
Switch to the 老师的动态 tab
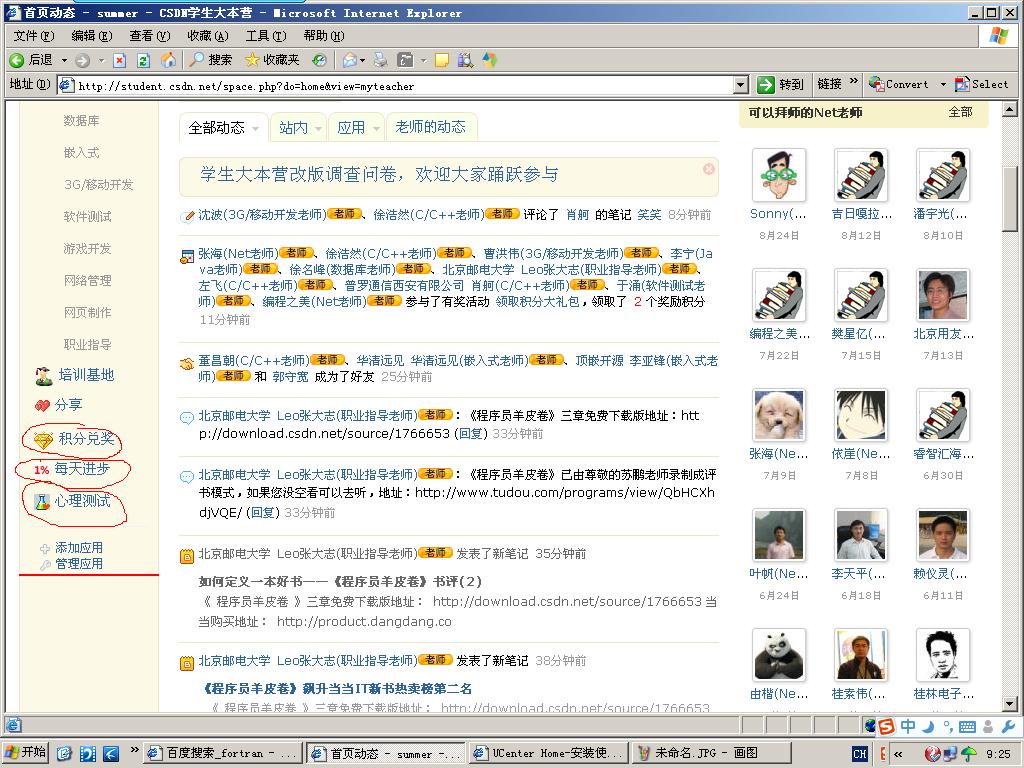[430, 127]
